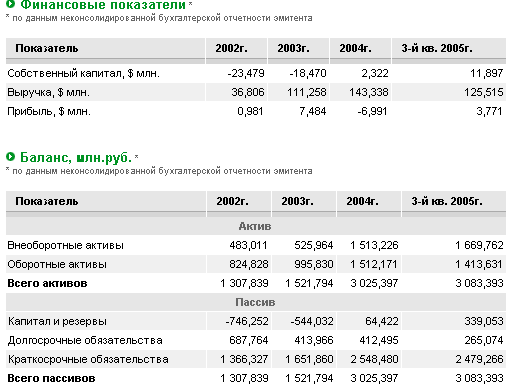Screen dimensions: 512x390
Task: Click the Пассив section header
Action: coord(255,302)
